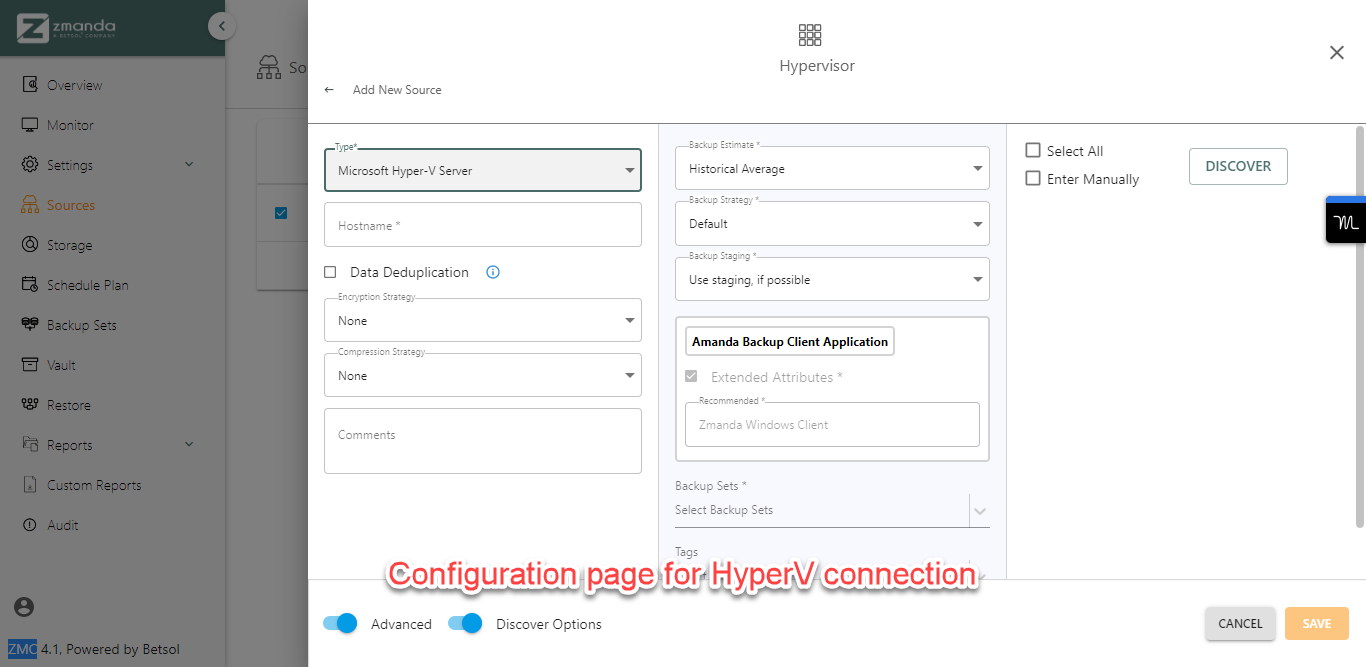Image resolution: width=1366 pixels, height=667 pixels.
Task: Open Custom Reports link in sidebar
Action: (x=94, y=485)
